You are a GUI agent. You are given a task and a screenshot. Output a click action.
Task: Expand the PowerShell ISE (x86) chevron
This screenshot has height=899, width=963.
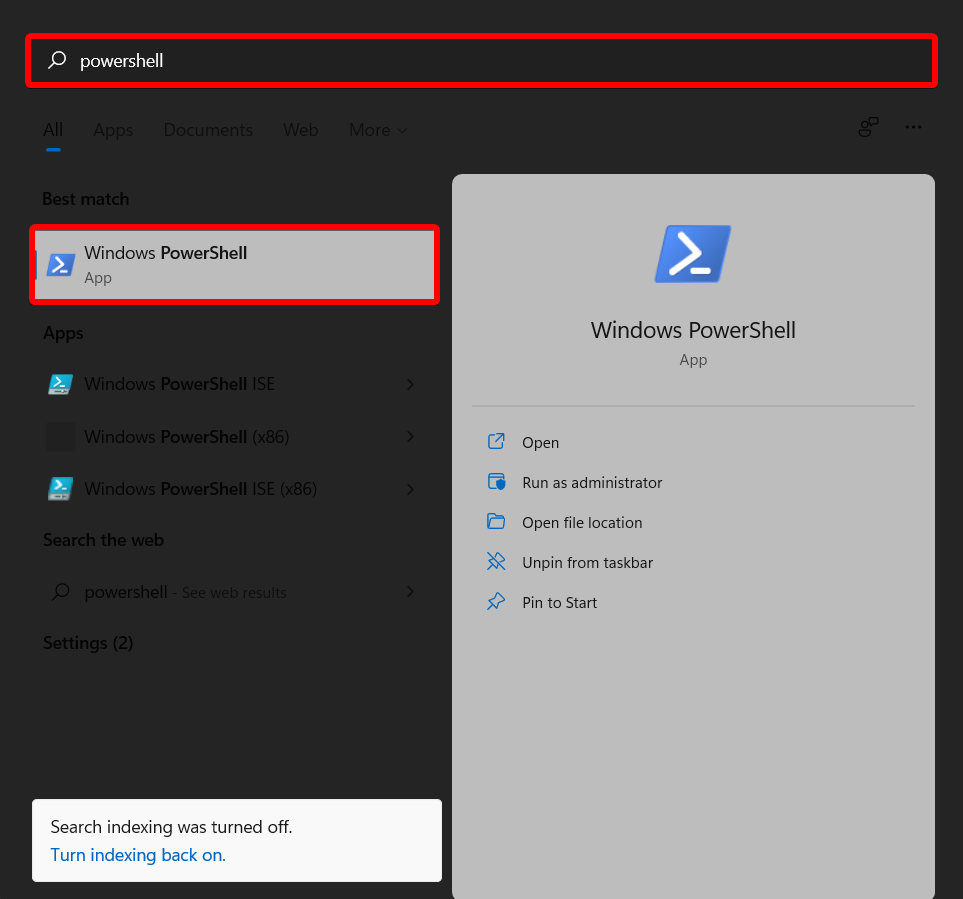click(410, 489)
